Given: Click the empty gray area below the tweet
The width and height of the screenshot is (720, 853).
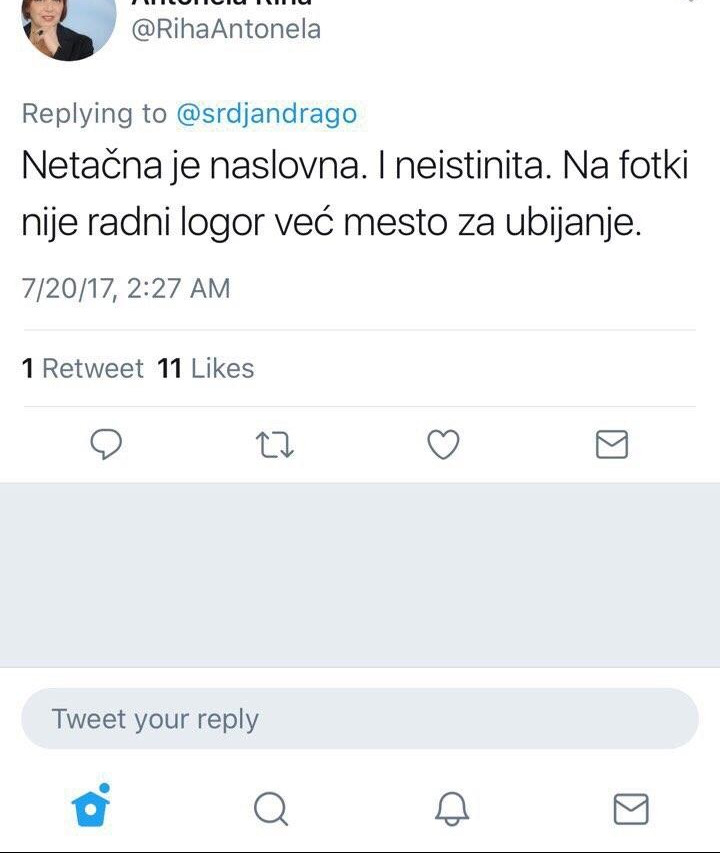Looking at the screenshot, I should click(x=360, y=575).
